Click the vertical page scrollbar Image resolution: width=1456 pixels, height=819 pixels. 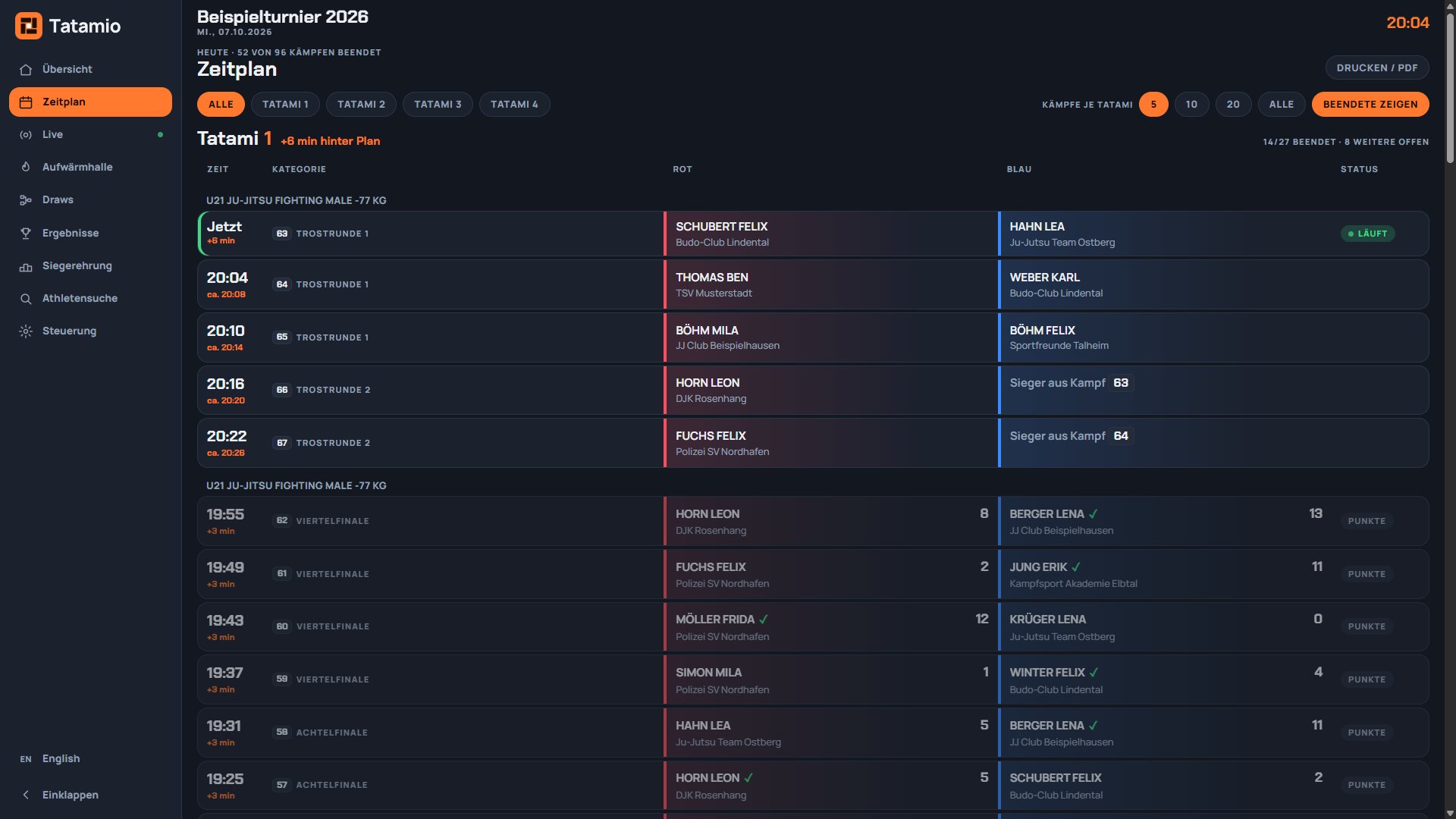point(1449,409)
